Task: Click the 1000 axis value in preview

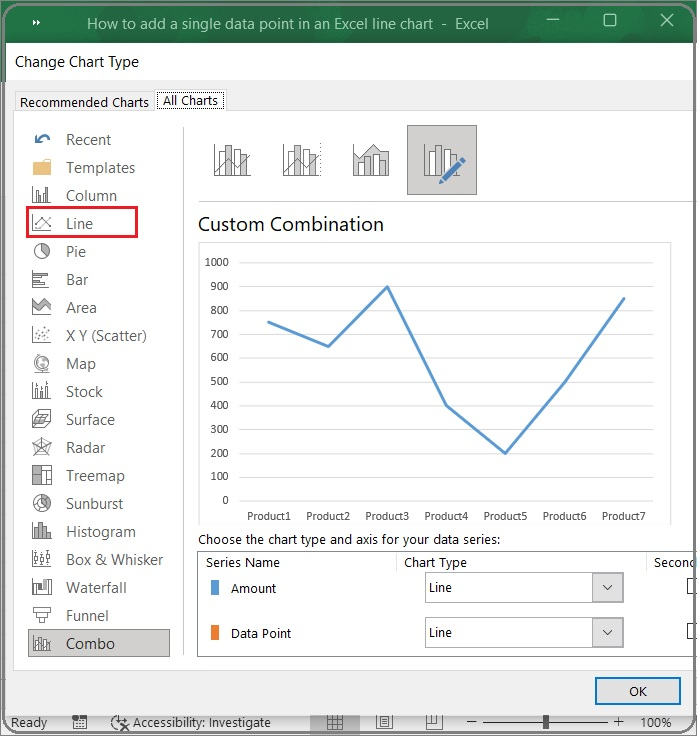Action: tap(216, 262)
